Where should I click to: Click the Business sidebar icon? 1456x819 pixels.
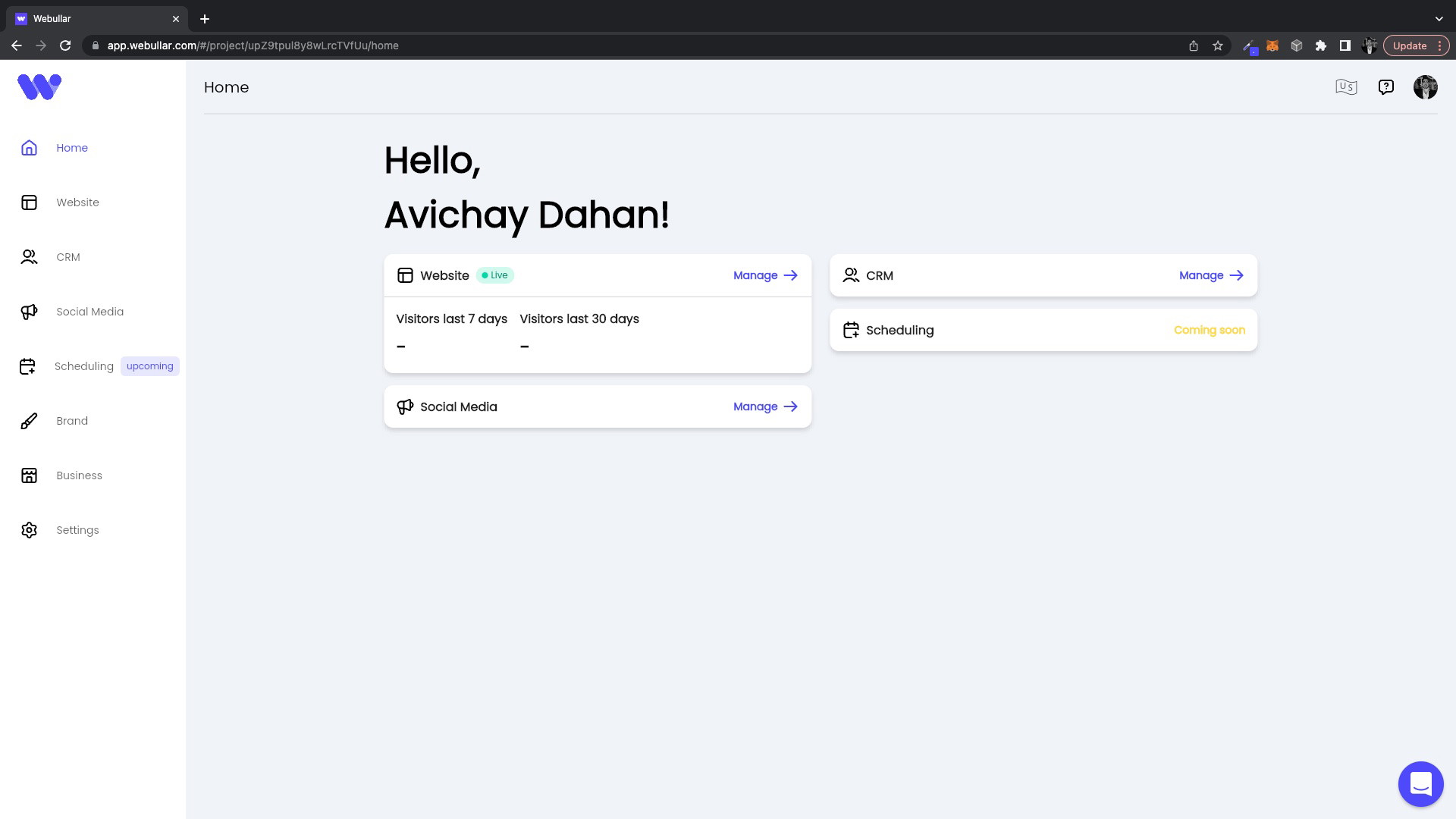[28, 475]
